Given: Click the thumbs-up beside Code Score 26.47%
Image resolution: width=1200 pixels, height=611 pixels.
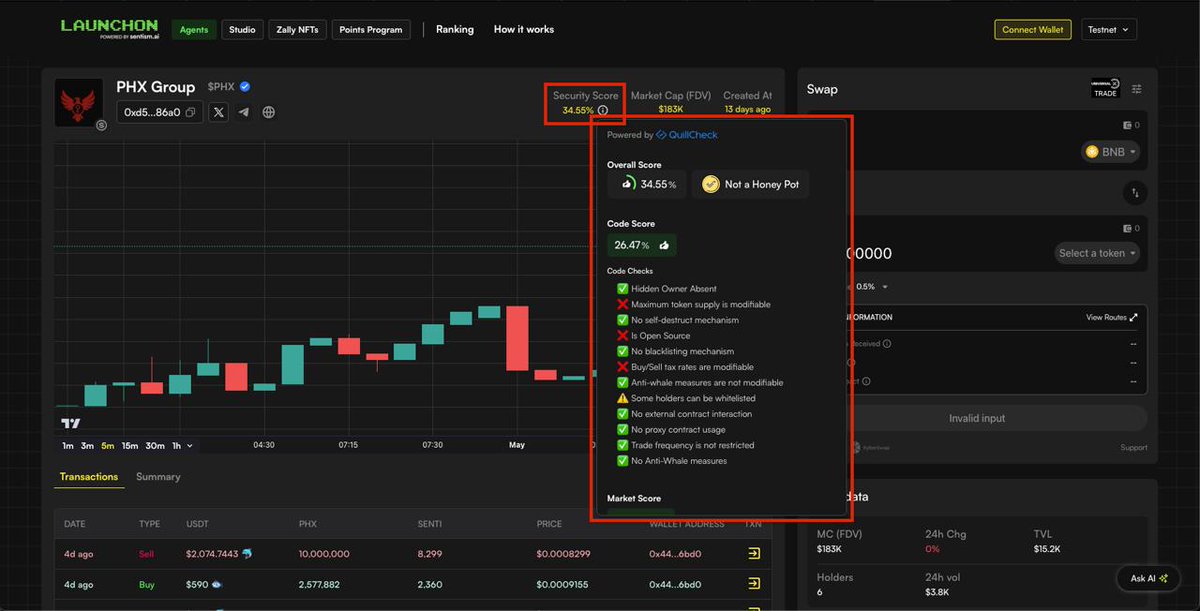Looking at the screenshot, I should [664, 245].
